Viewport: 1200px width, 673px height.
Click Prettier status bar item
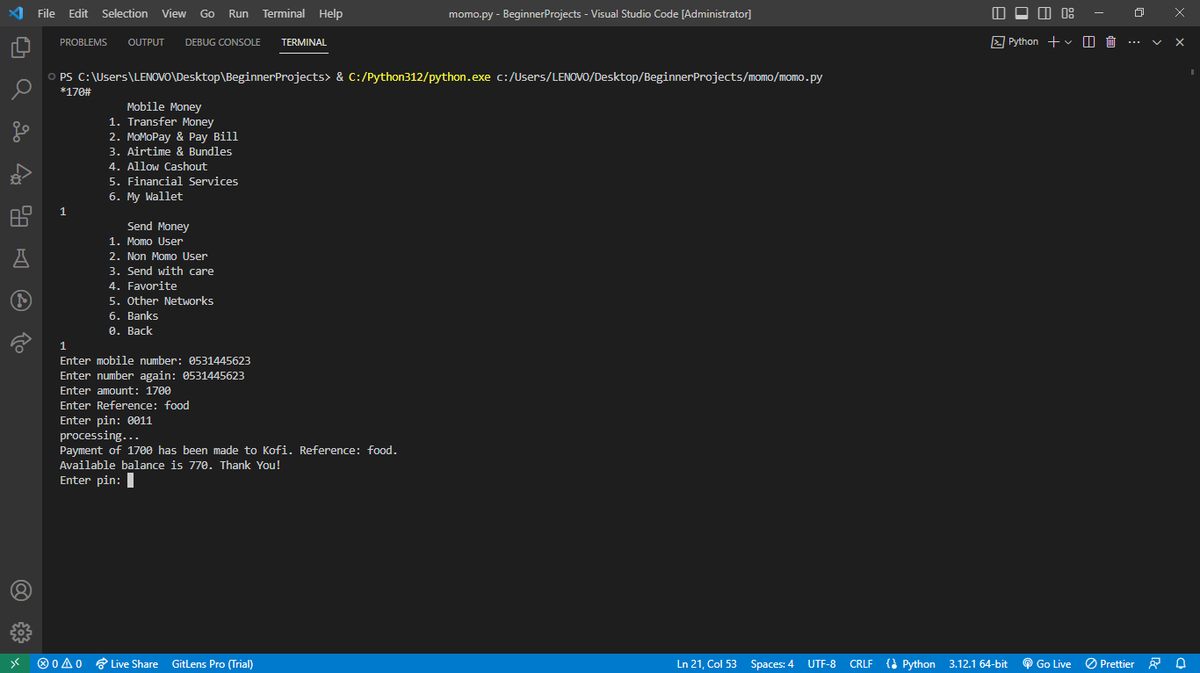[x=1110, y=663]
